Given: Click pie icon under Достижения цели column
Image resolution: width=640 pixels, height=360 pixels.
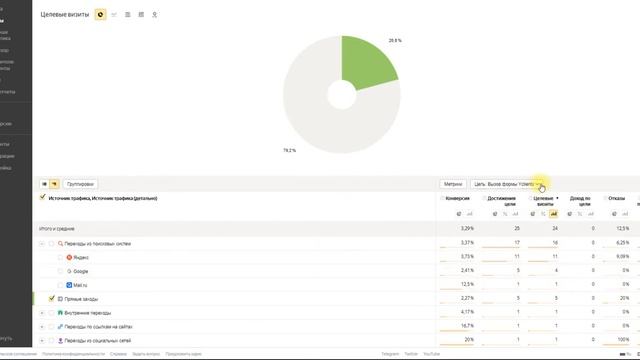Looking at the screenshot, I should (495, 214).
